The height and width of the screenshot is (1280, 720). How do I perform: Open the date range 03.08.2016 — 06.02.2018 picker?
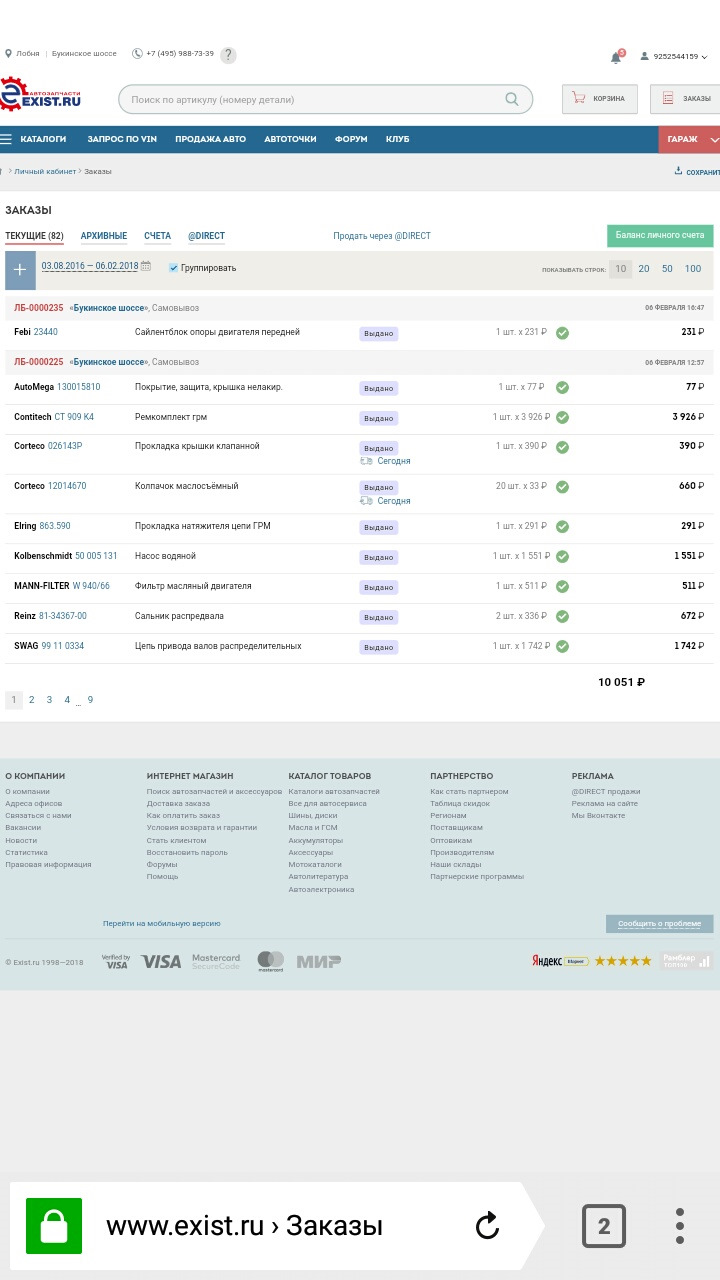90,266
